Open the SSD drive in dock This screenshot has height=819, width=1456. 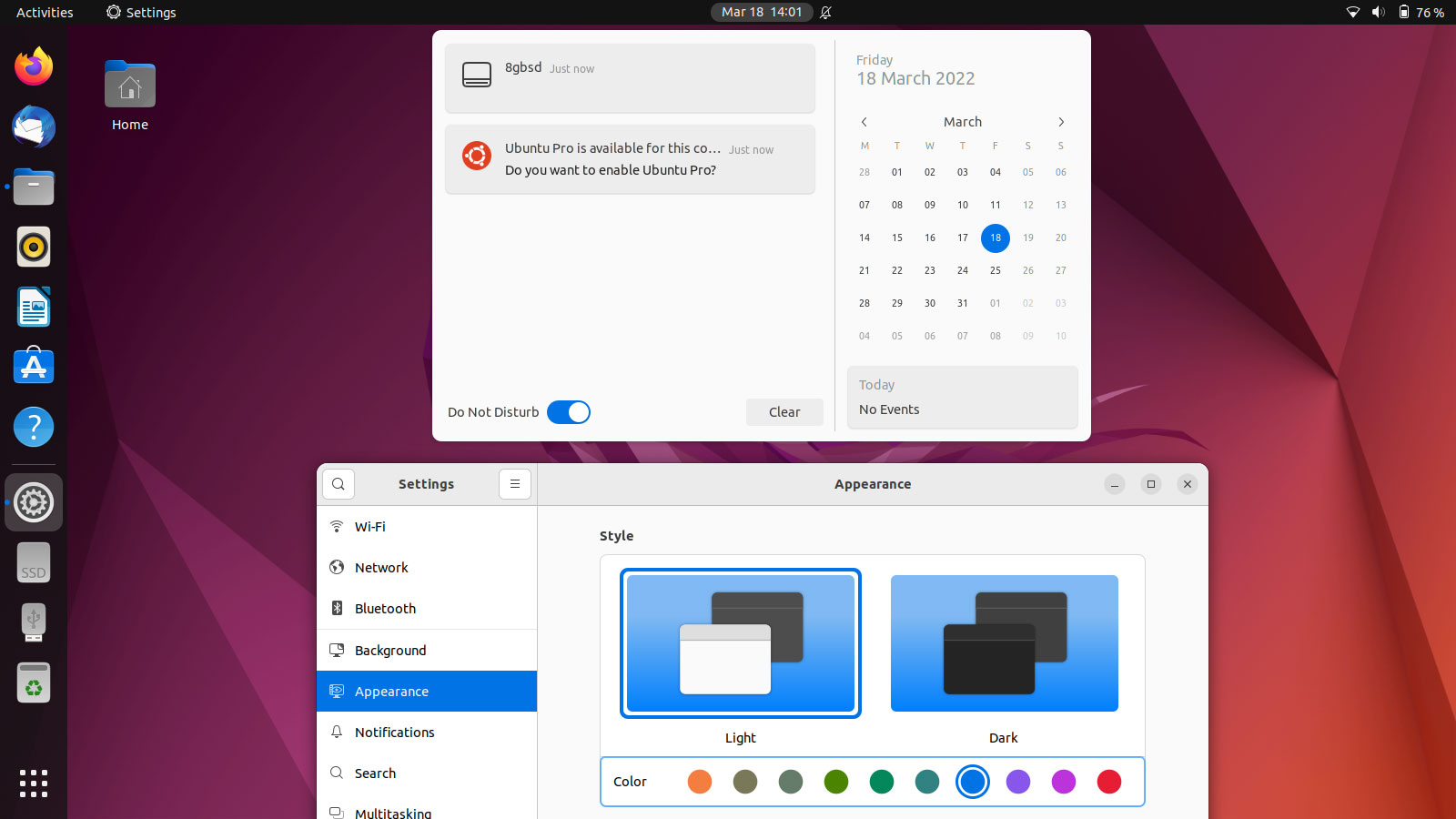[x=34, y=562]
